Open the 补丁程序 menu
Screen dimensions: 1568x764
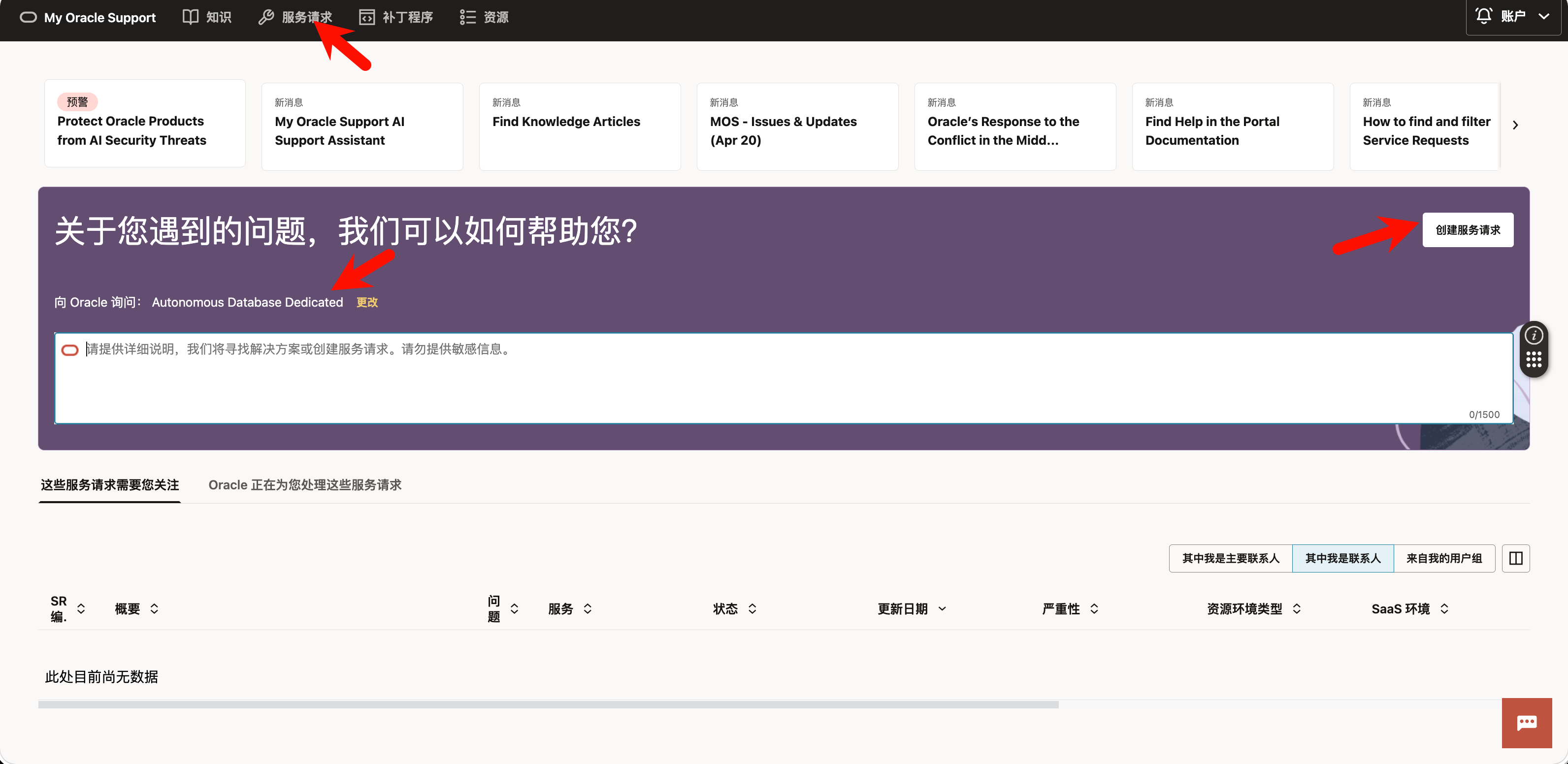click(395, 17)
